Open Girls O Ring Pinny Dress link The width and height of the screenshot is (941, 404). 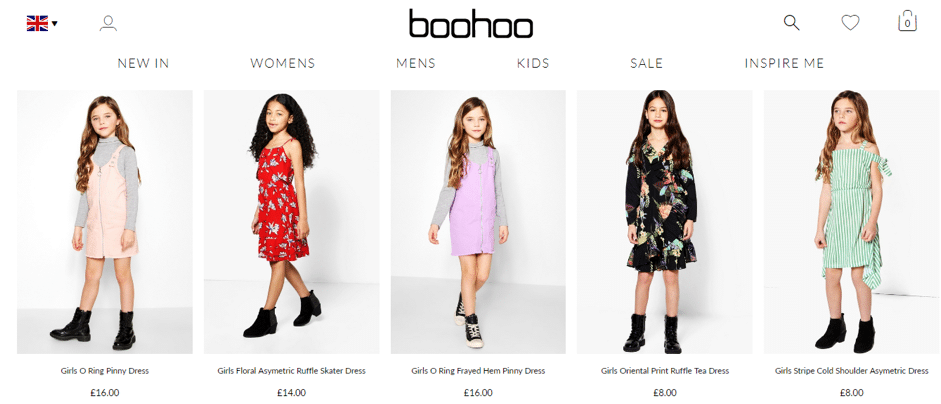click(105, 371)
